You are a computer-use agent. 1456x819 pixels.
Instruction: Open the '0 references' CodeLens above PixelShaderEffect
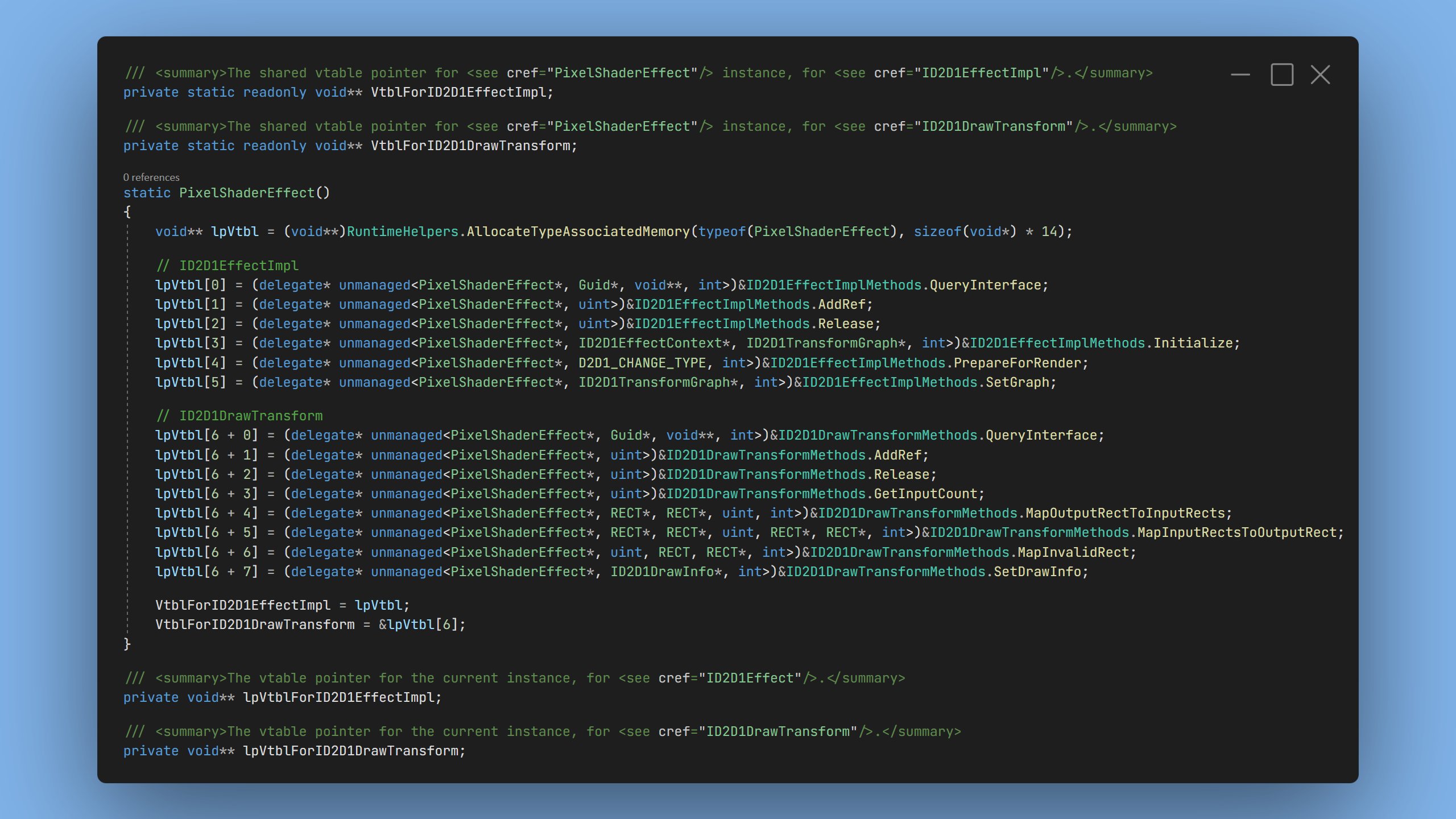[x=150, y=177]
